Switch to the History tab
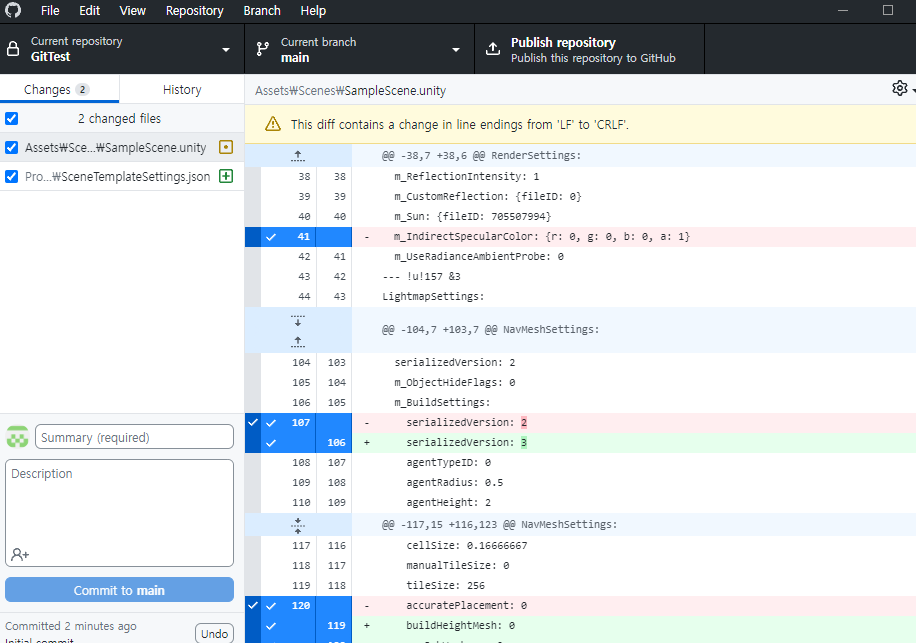 182,89
